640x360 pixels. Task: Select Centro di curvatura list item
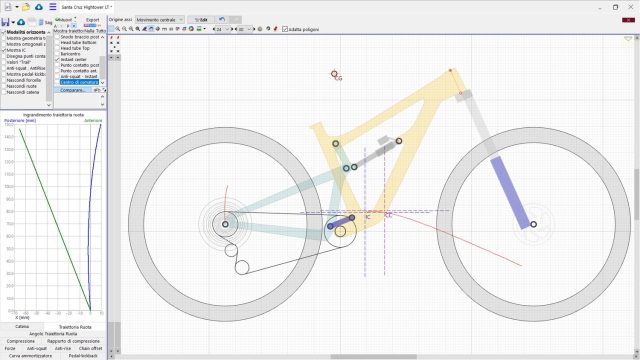[x=79, y=82]
